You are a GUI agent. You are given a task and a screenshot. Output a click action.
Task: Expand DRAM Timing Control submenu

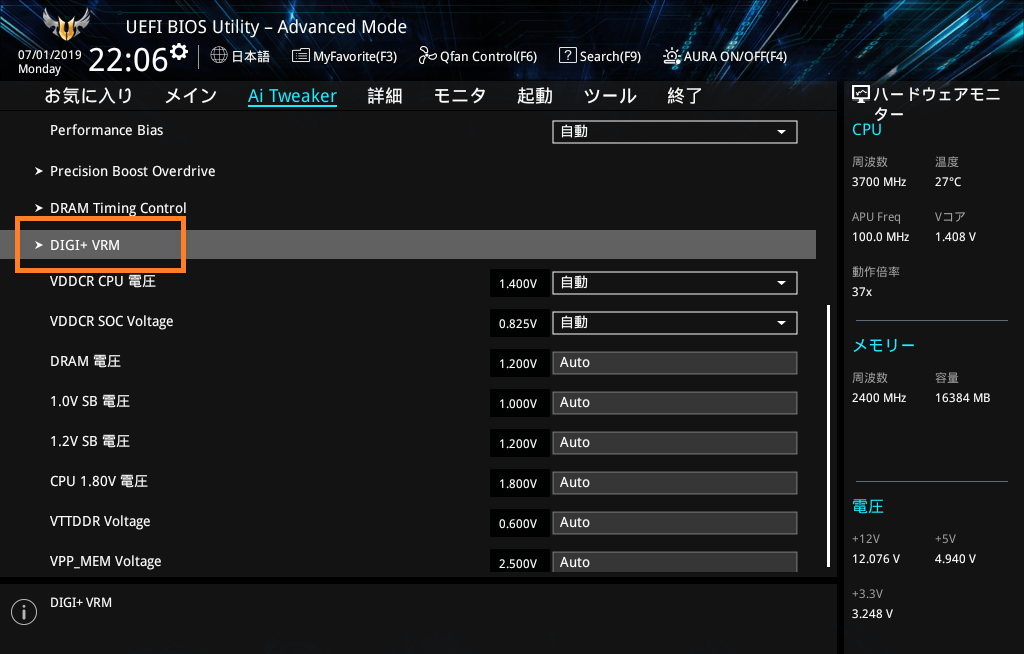(118, 208)
